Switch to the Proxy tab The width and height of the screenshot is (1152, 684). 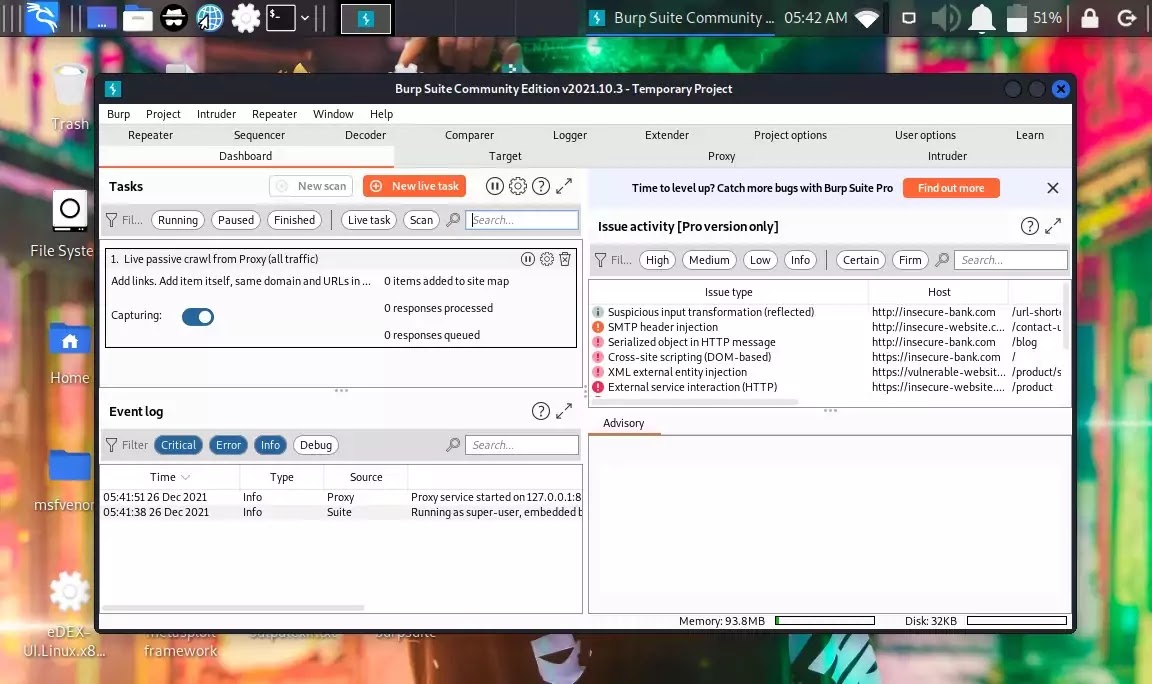tap(721, 156)
